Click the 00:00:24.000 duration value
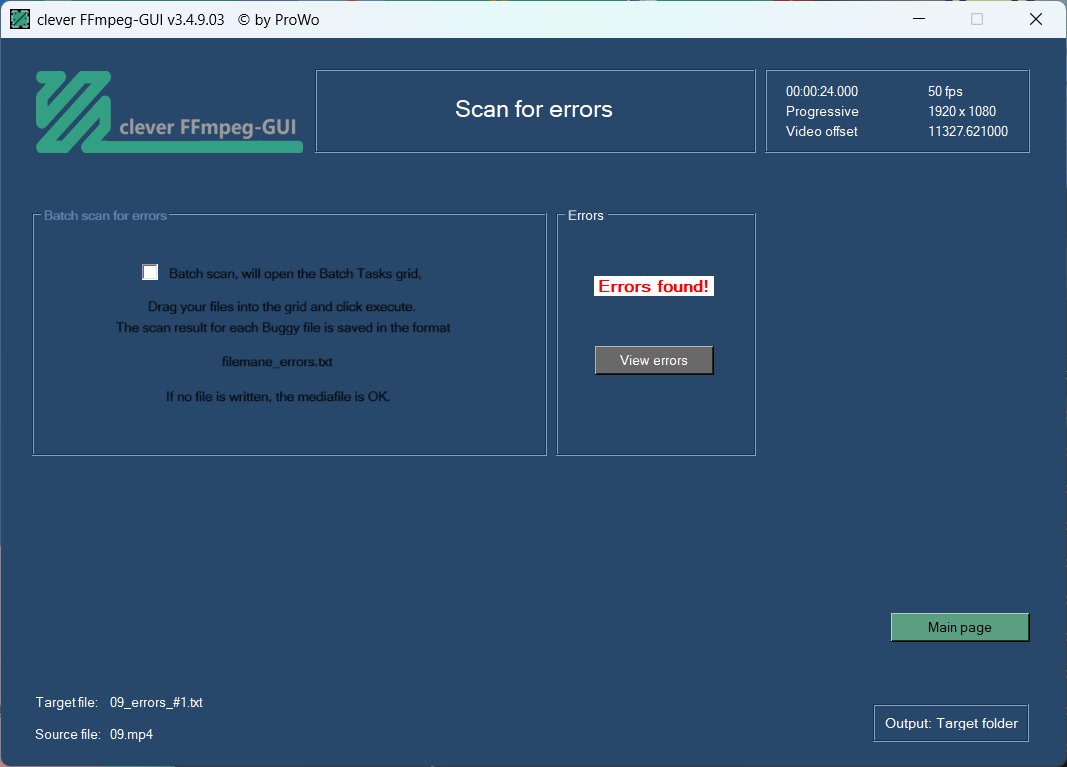 point(821,91)
